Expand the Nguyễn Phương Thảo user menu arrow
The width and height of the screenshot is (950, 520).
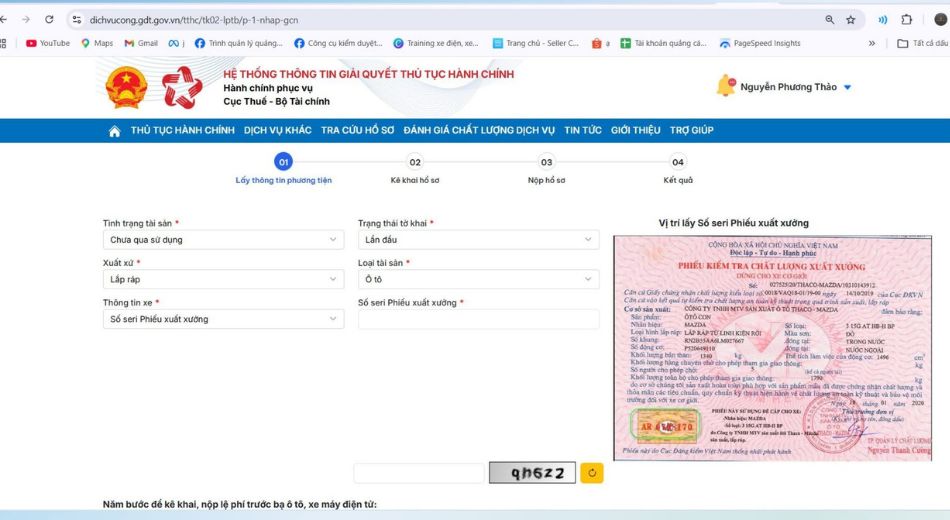click(x=848, y=87)
